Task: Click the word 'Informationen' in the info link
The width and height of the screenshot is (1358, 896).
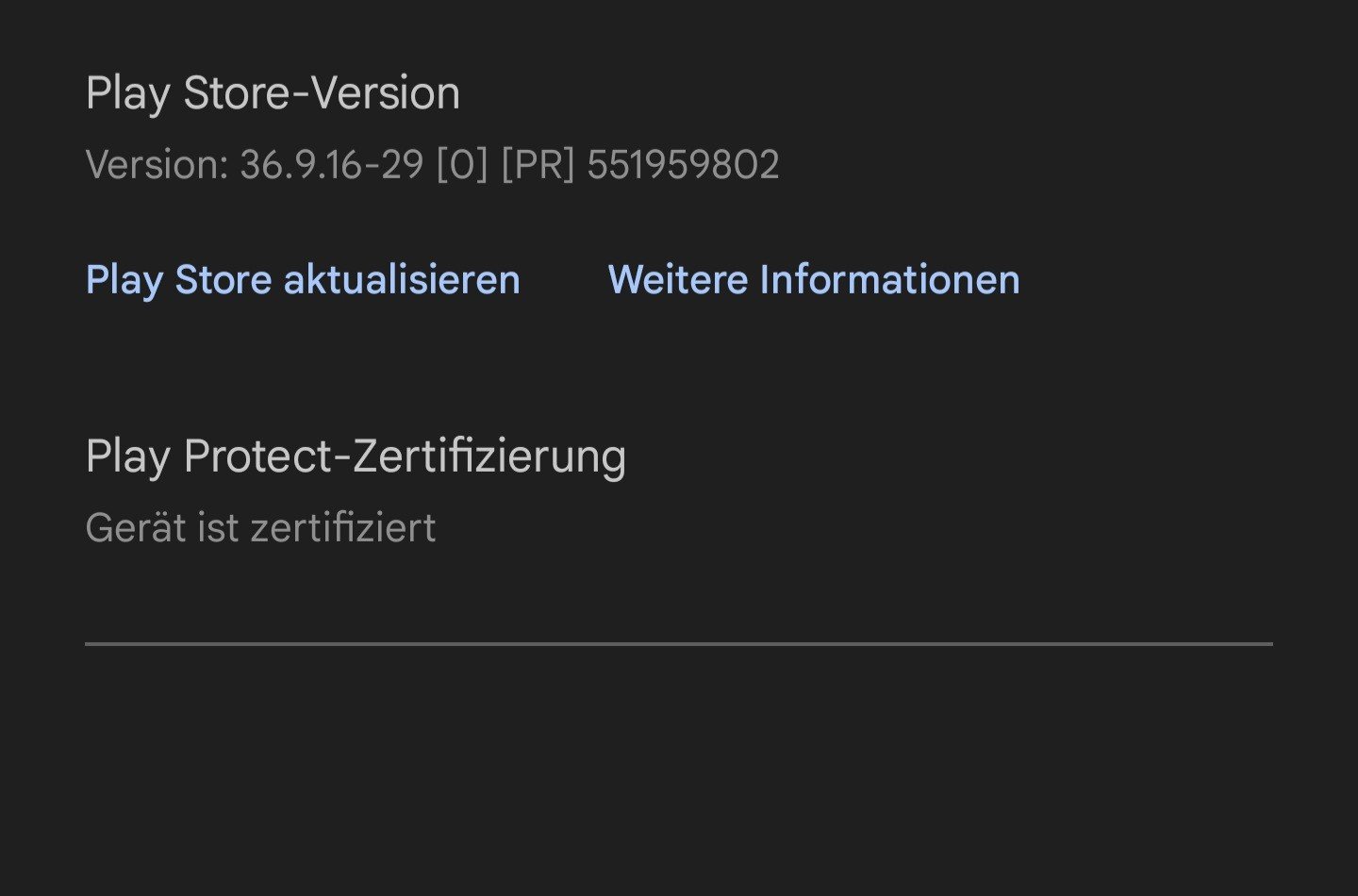Action: pos(889,280)
